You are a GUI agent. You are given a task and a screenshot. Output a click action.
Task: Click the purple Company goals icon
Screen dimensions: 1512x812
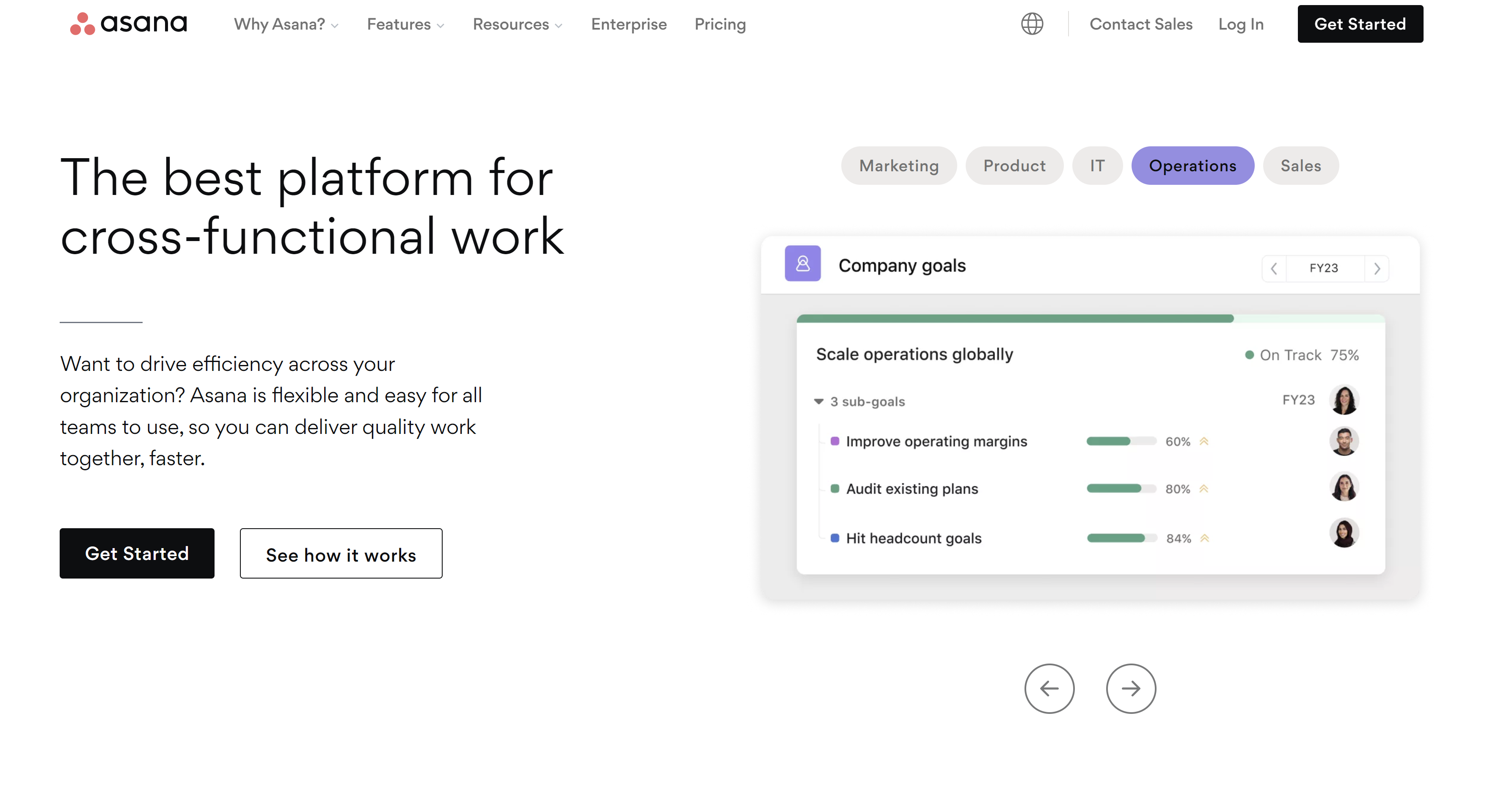tap(802, 263)
